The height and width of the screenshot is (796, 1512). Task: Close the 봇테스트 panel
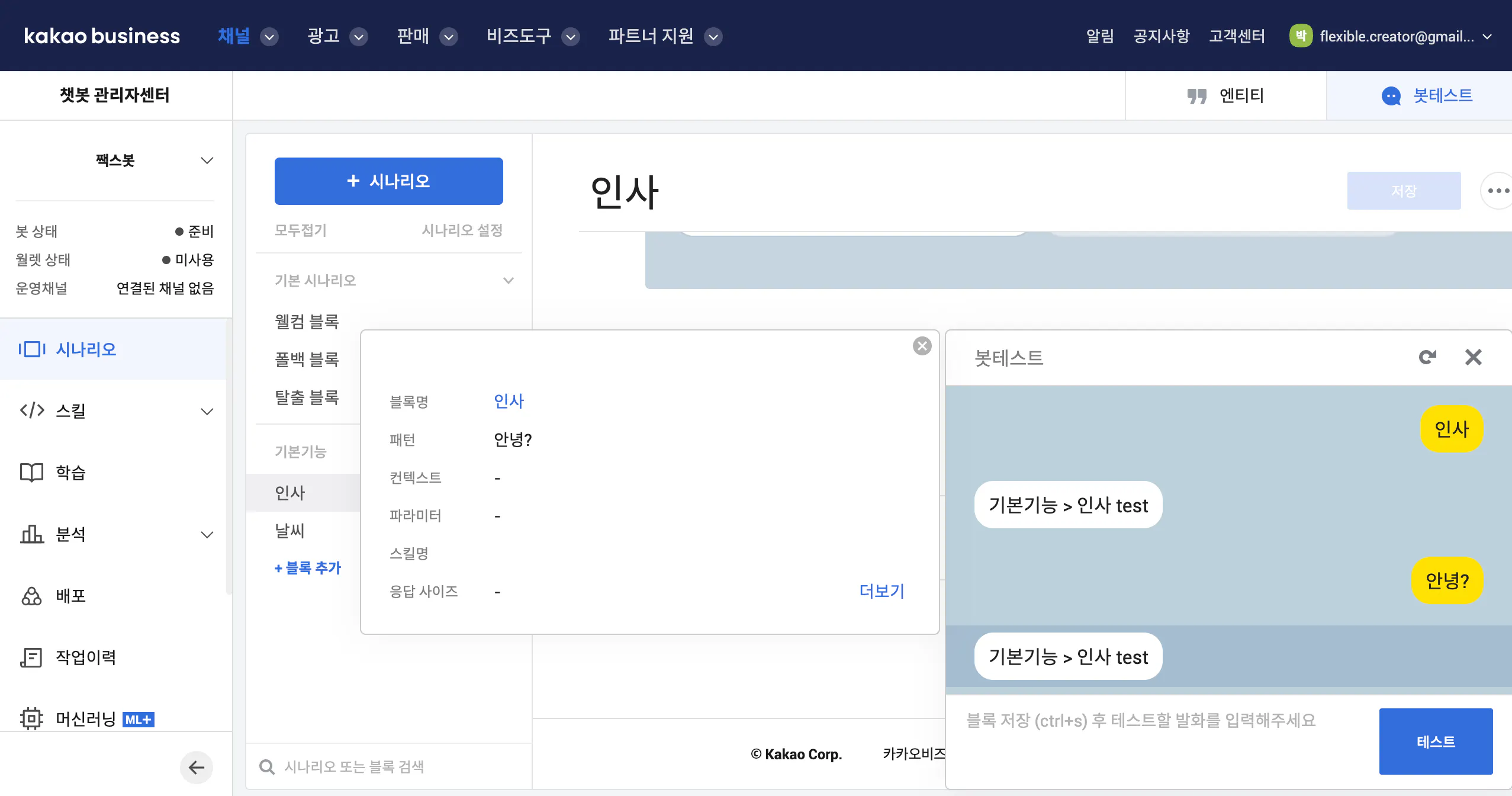[1473, 357]
